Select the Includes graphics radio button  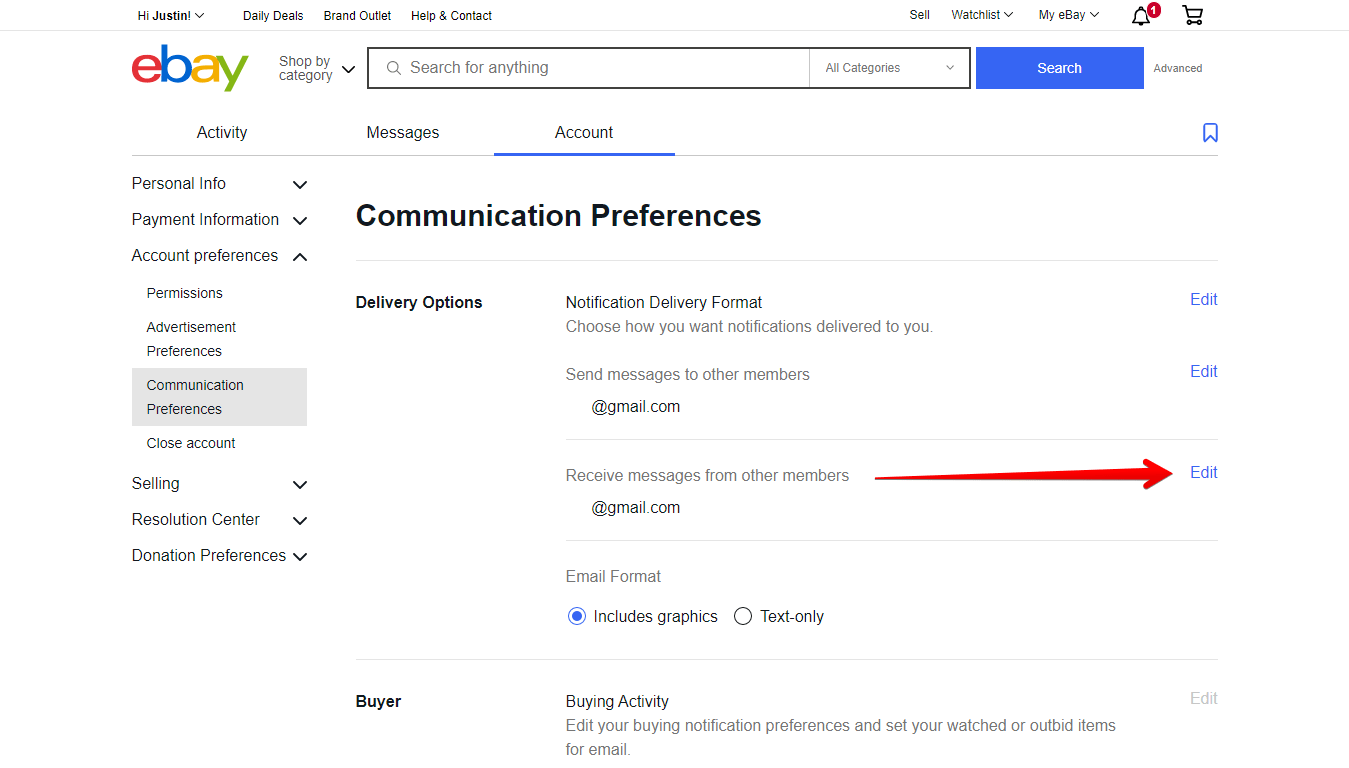[576, 616]
